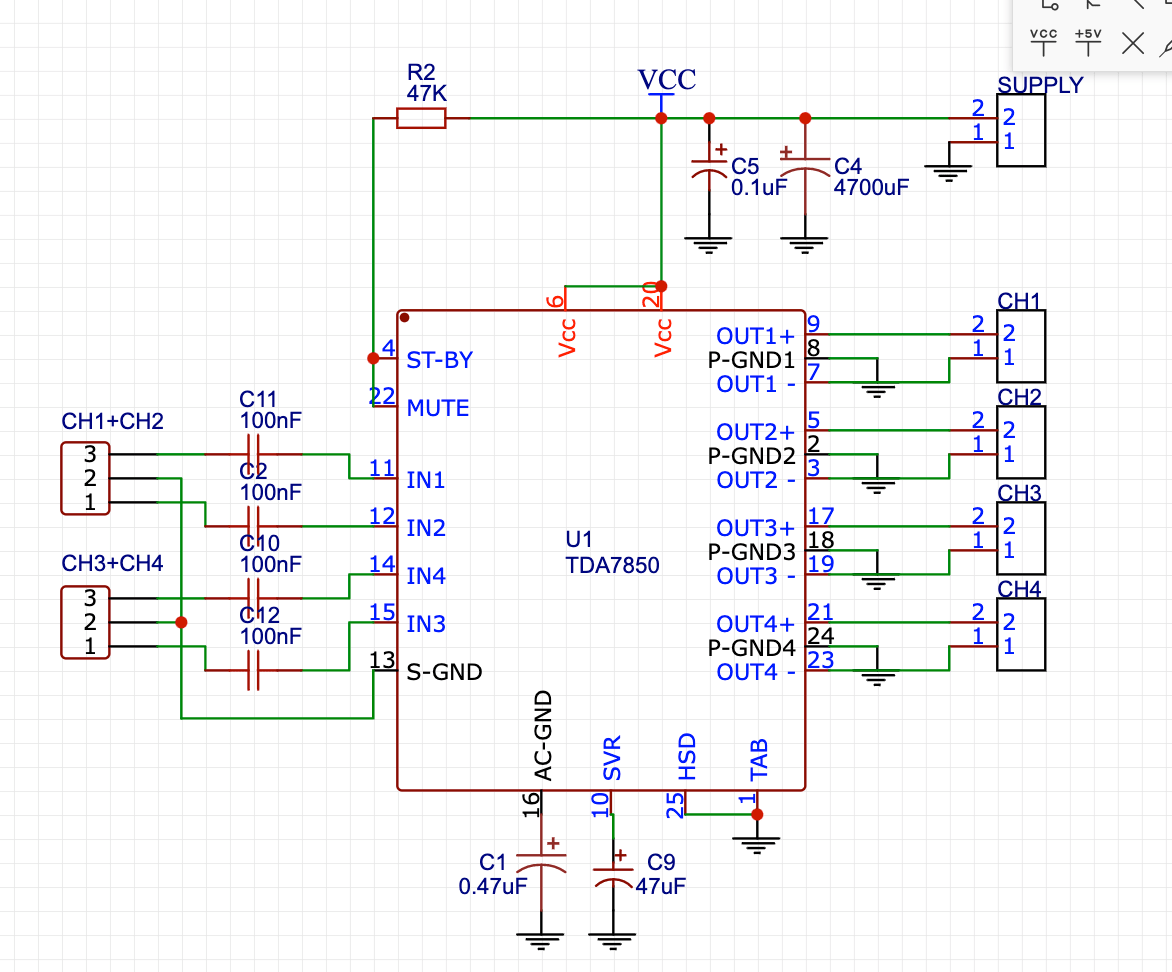The image size is (1172, 972).
Task: Select the CH1+CH2 input connector body
Action: [x=85, y=479]
